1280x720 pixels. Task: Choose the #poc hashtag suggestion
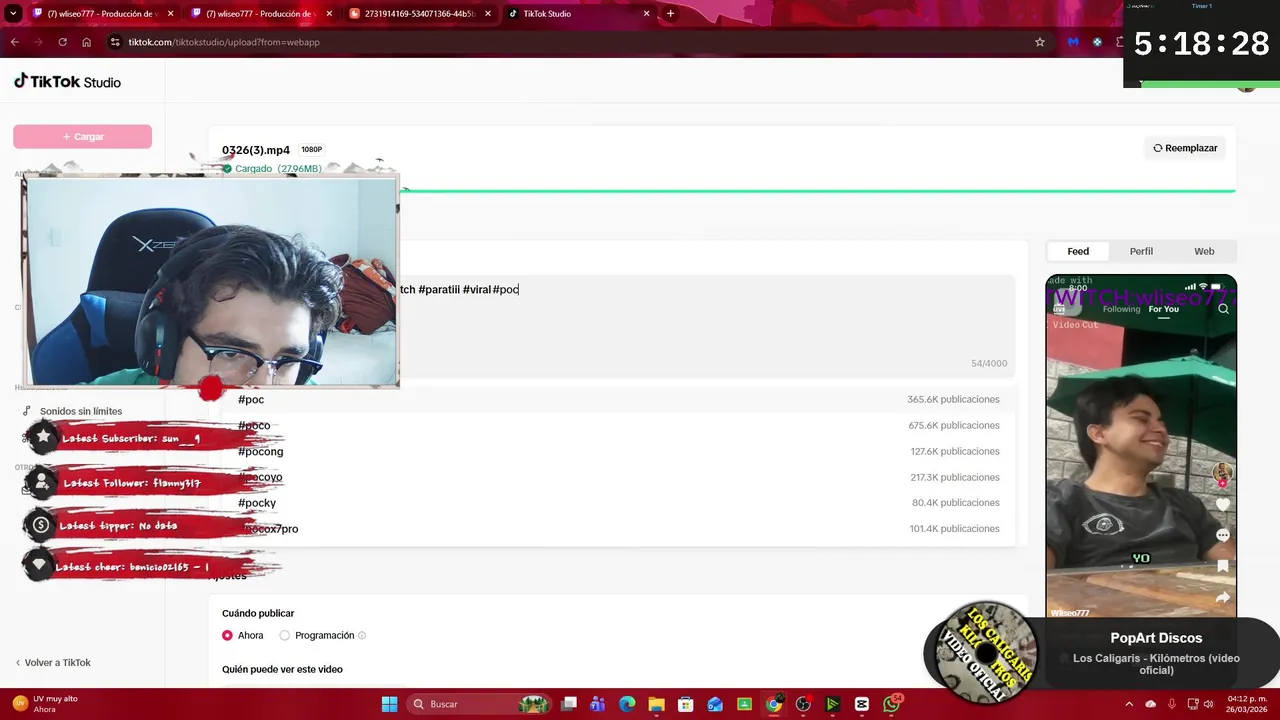(618, 400)
